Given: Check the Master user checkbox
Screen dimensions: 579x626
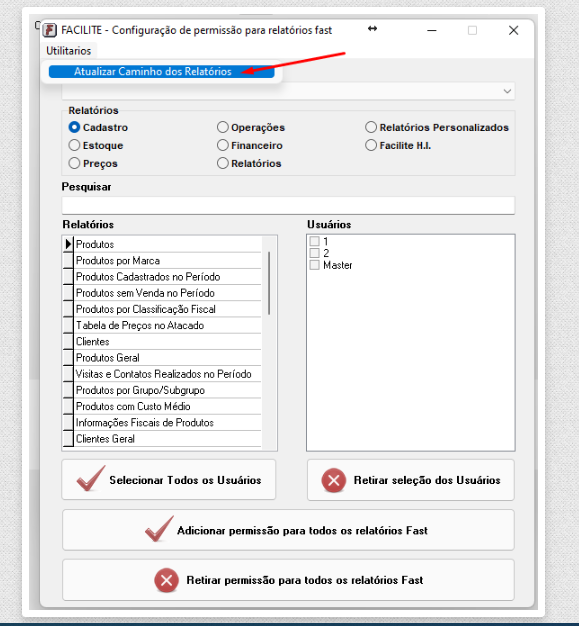Looking at the screenshot, I should tap(315, 265).
